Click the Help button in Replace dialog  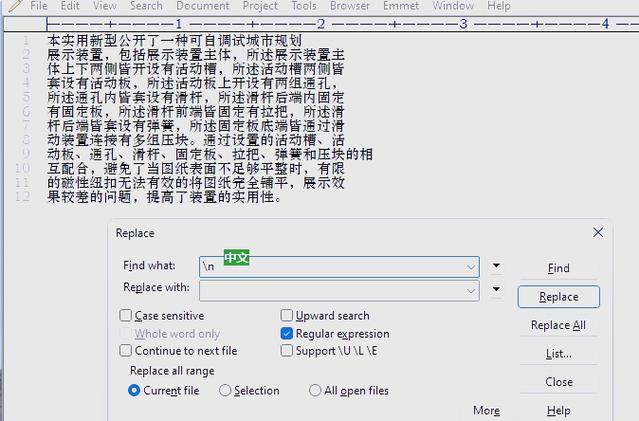558,410
